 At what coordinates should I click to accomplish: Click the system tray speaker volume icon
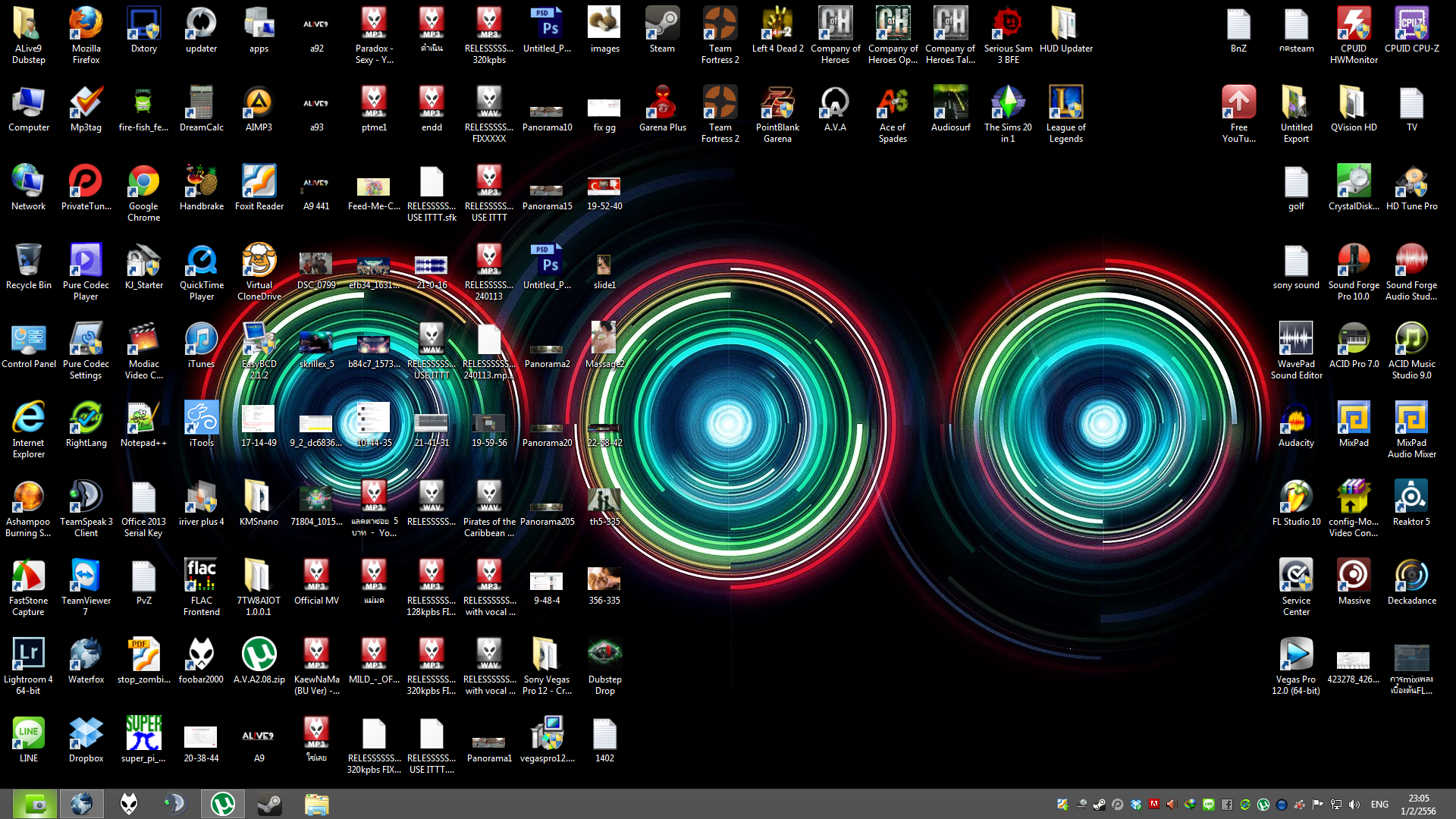(1354, 805)
